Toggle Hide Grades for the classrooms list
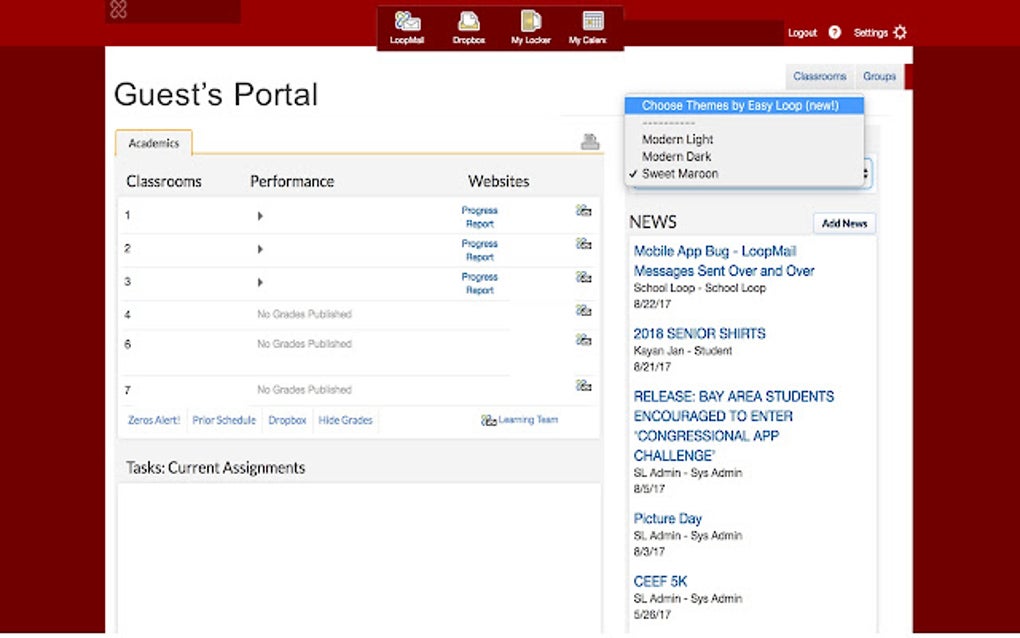Image resolution: width=1020 pixels, height=638 pixels. coord(345,420)
